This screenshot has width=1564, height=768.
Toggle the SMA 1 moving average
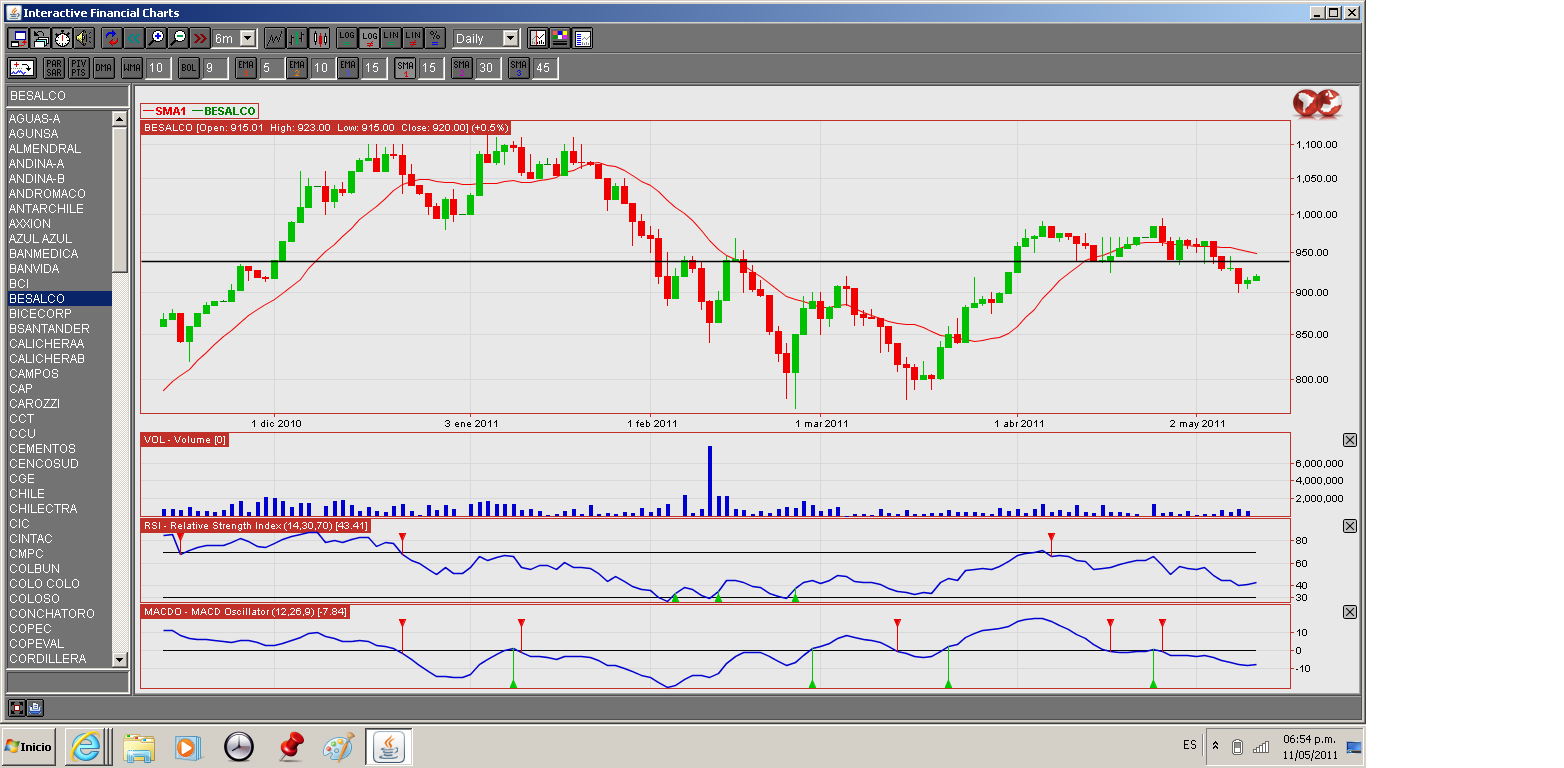click(x=405, y=68)
